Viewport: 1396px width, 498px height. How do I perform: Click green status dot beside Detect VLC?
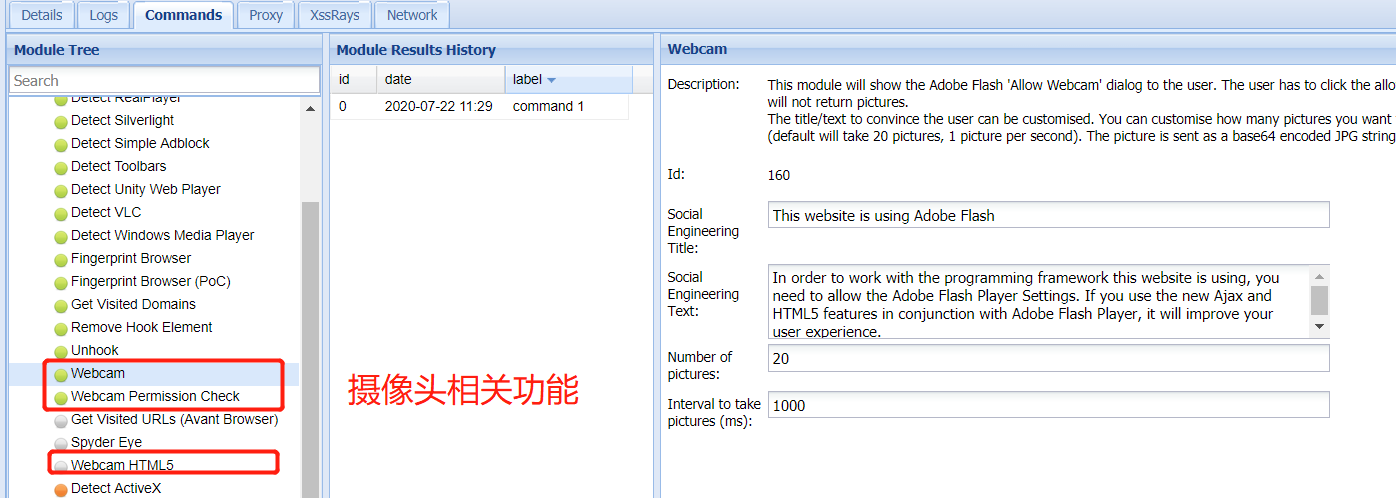click(61, 213)
